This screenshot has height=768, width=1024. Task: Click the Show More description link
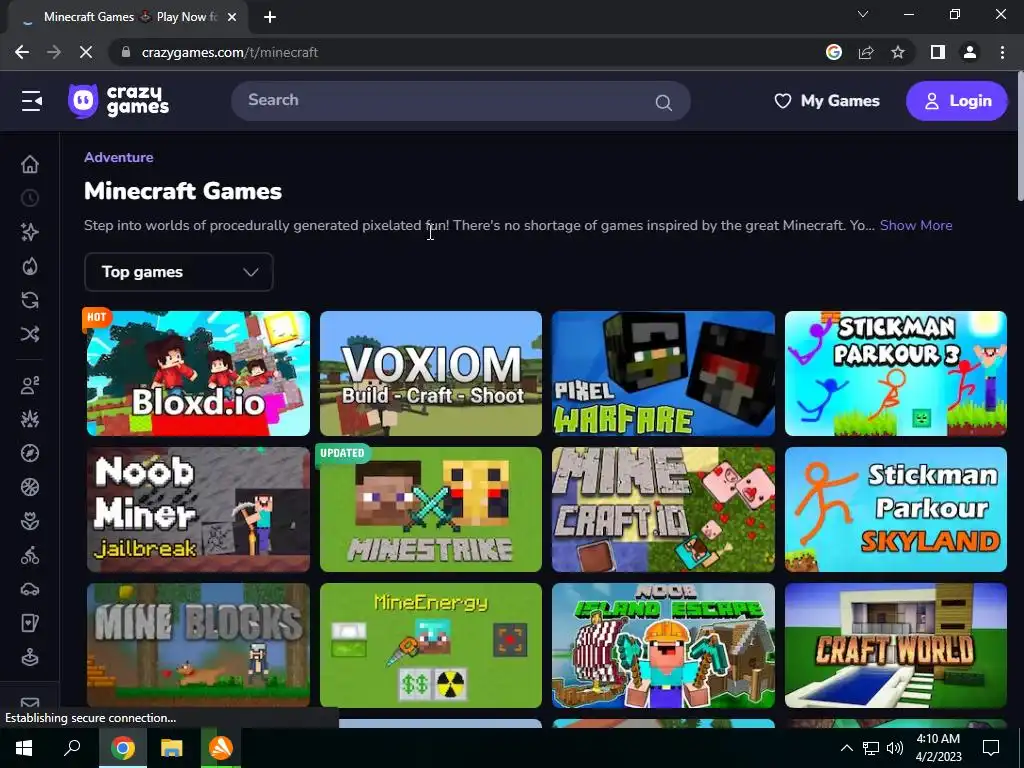coord(916,225)
